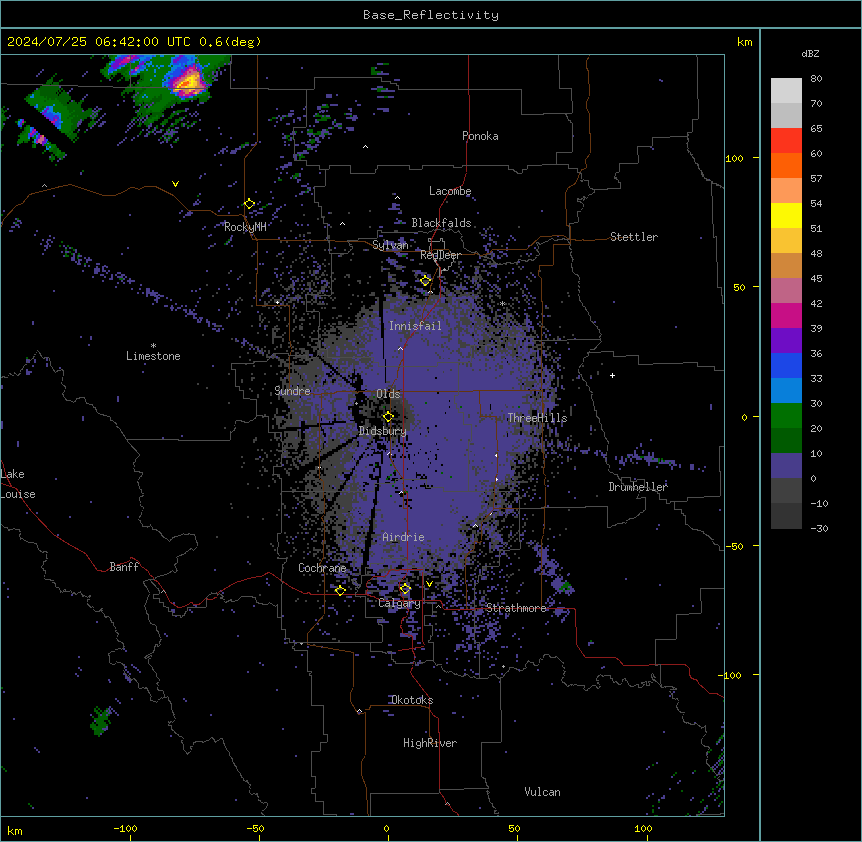This screenshot has width=862, height=842.
Task: Click the Banff label
Action: [x=124, y=567]
